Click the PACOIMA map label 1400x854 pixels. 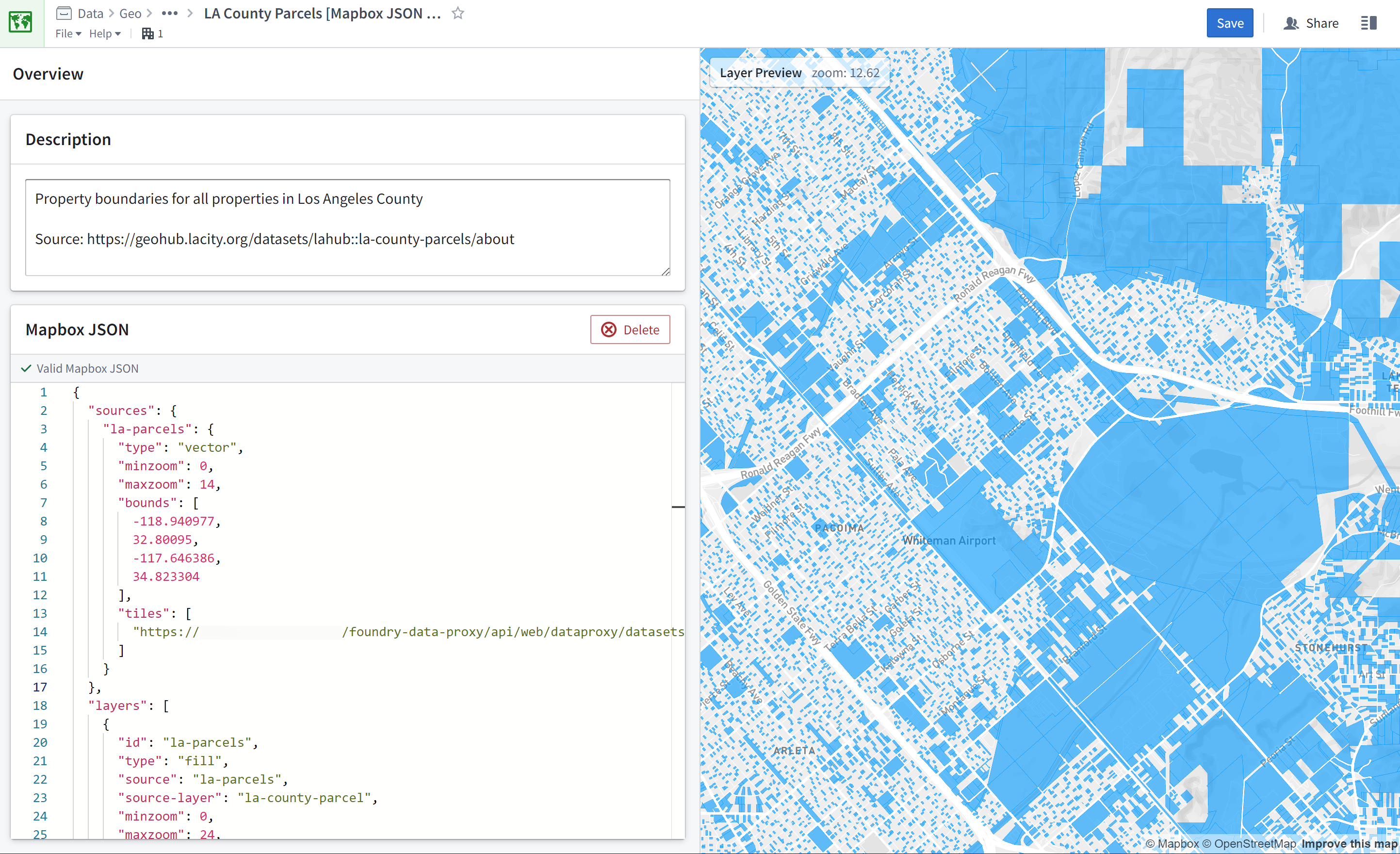pos(839,528)
